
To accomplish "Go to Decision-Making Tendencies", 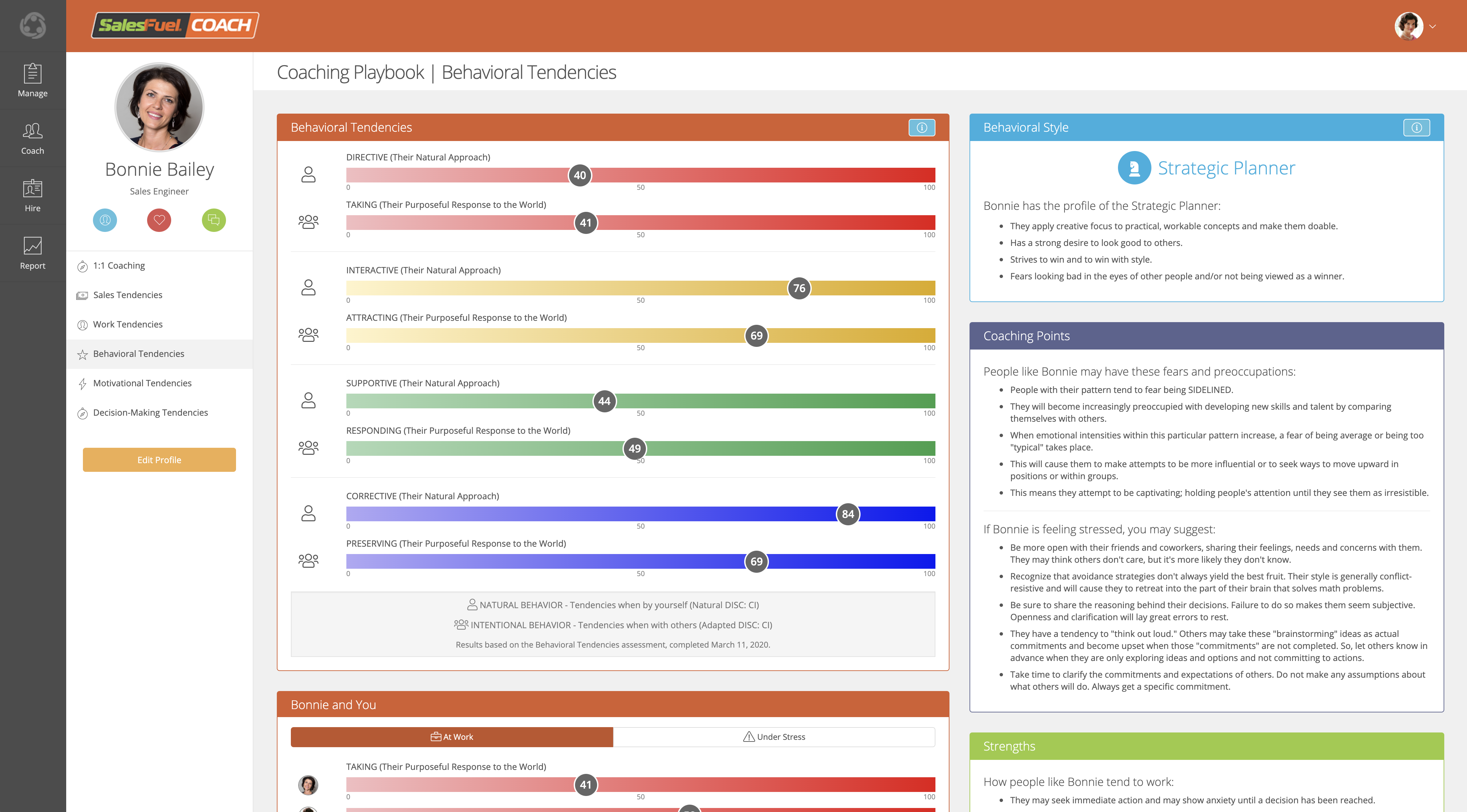I will pyautogui.click(x=150, y=413).
